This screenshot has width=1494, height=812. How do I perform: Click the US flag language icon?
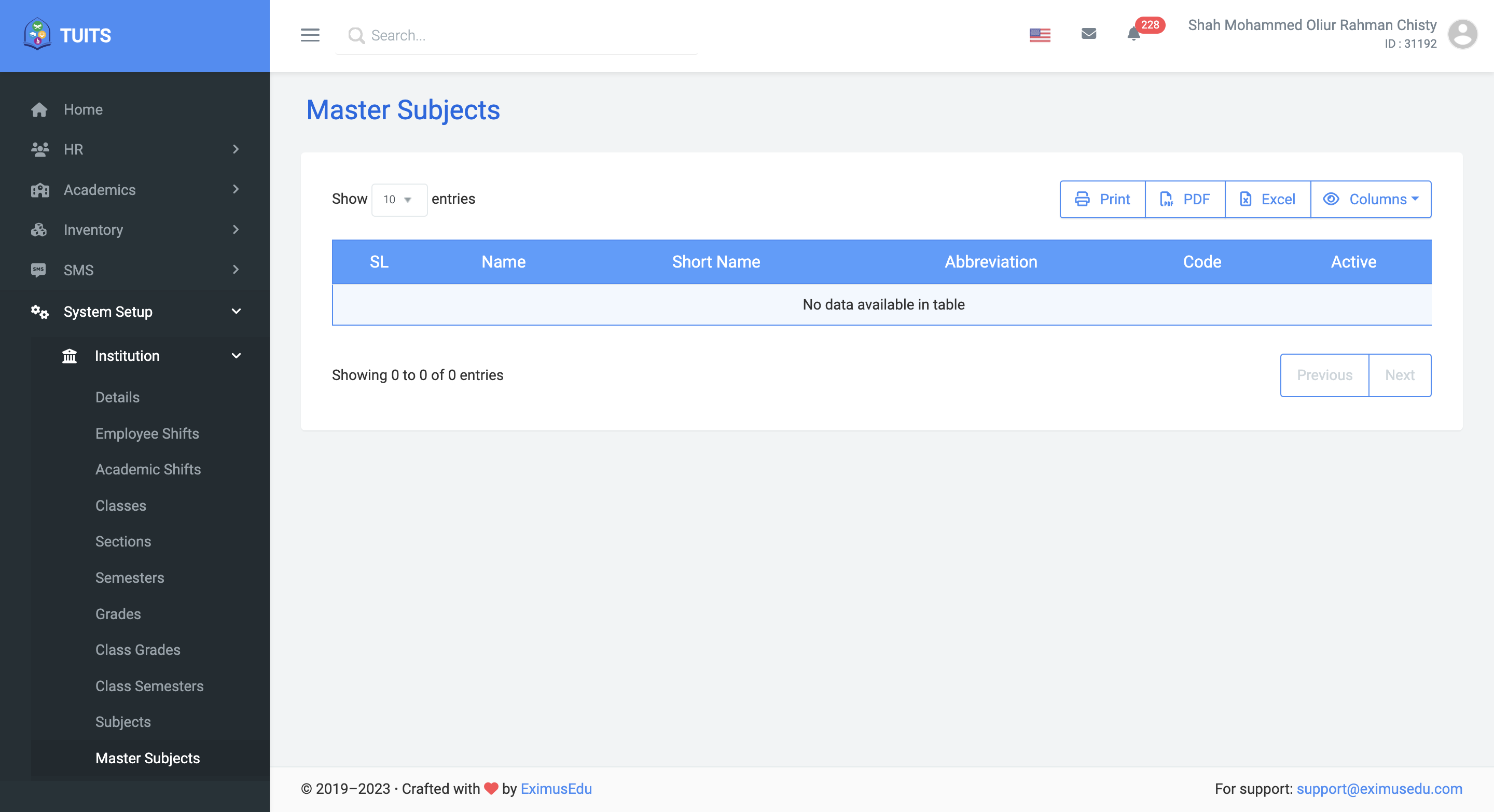tap(1039, 35)
